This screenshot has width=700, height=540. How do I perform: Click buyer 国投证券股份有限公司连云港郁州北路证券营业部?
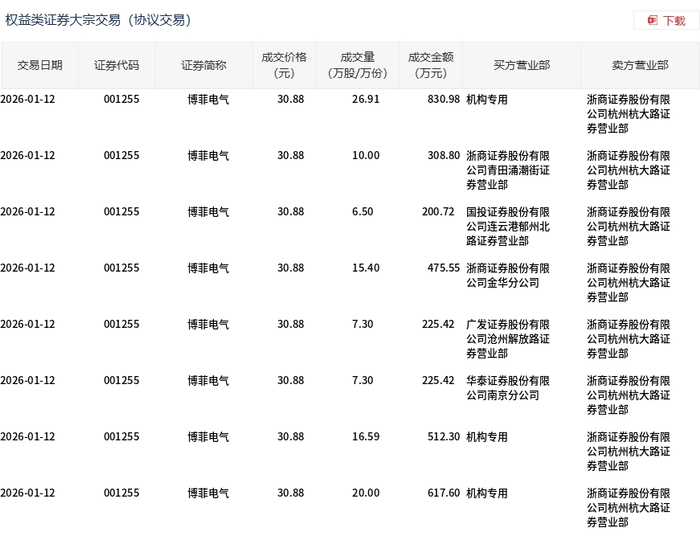508,226
